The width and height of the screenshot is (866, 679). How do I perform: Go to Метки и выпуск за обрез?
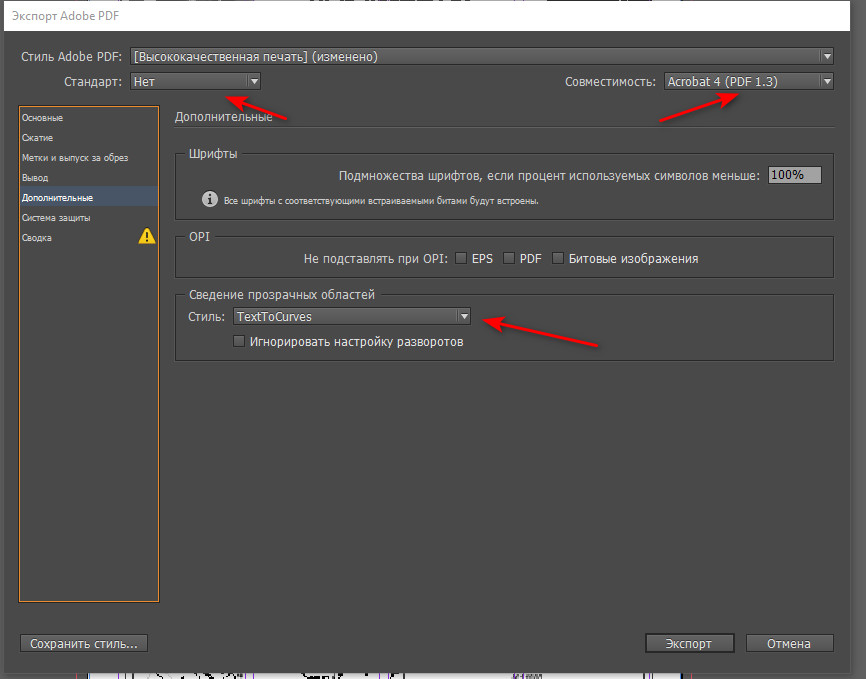pos(89,157)
